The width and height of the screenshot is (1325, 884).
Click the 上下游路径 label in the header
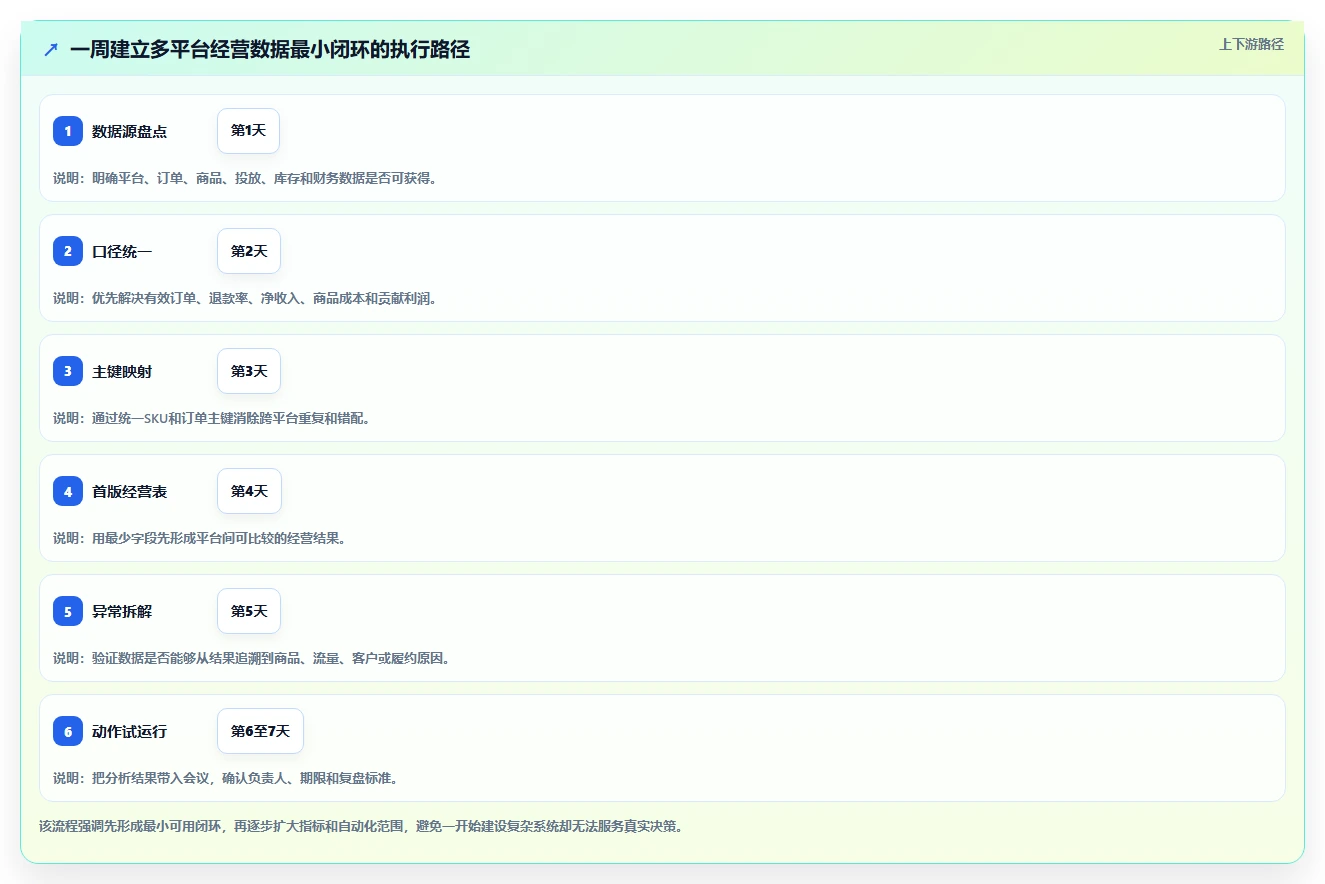(x=1251, y=44)
